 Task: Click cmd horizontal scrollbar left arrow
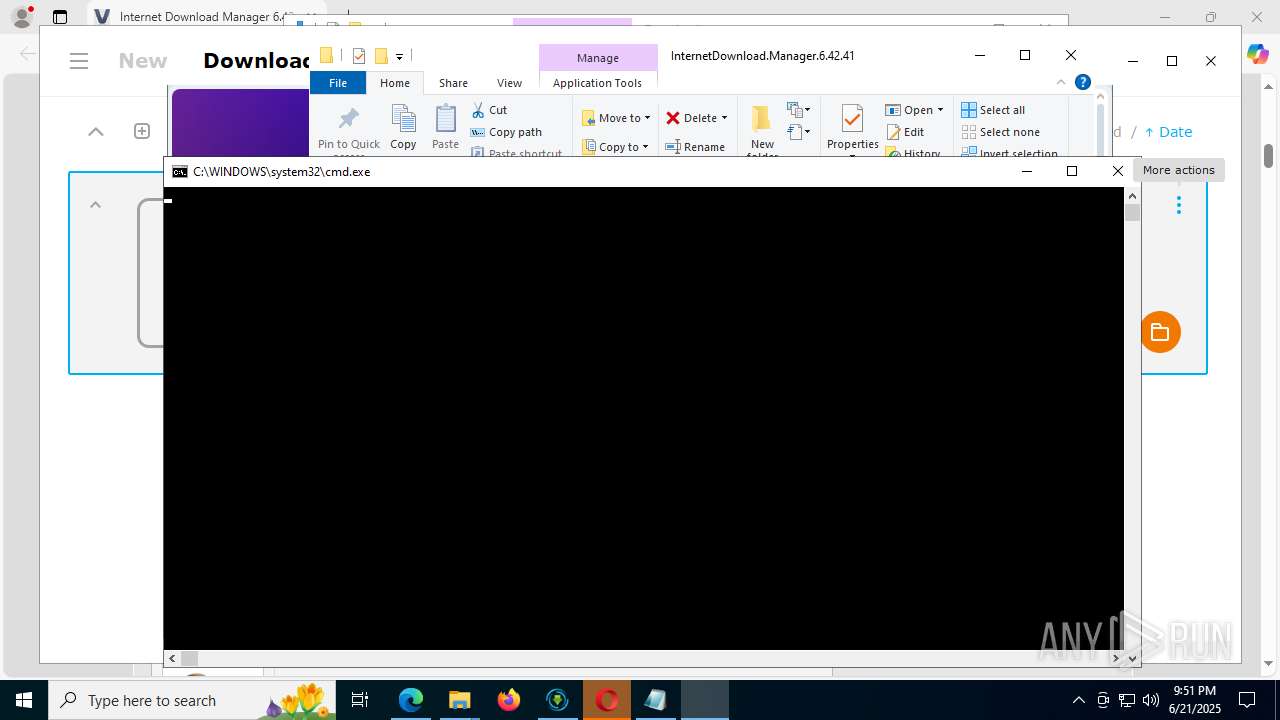pyautogui.click(x=172, y=658)
